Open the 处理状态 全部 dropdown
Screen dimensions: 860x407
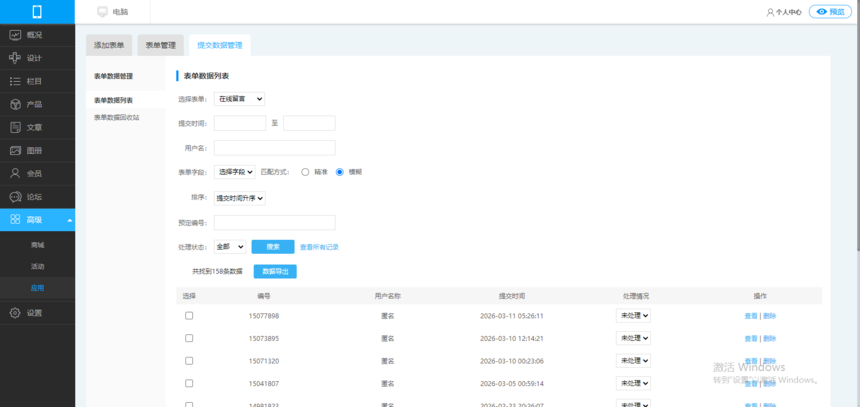point(229,246)
